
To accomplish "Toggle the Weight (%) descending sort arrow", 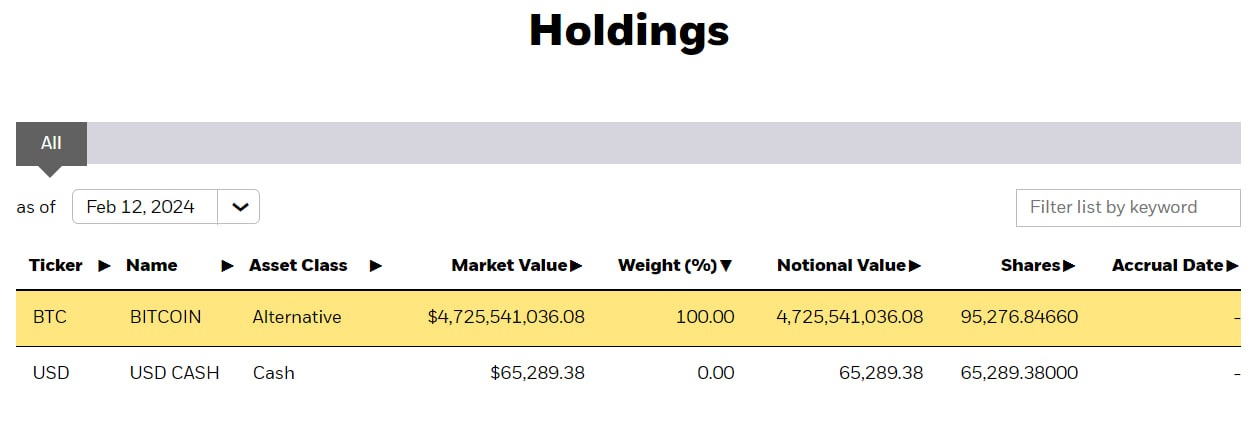I will pos(727,266).
